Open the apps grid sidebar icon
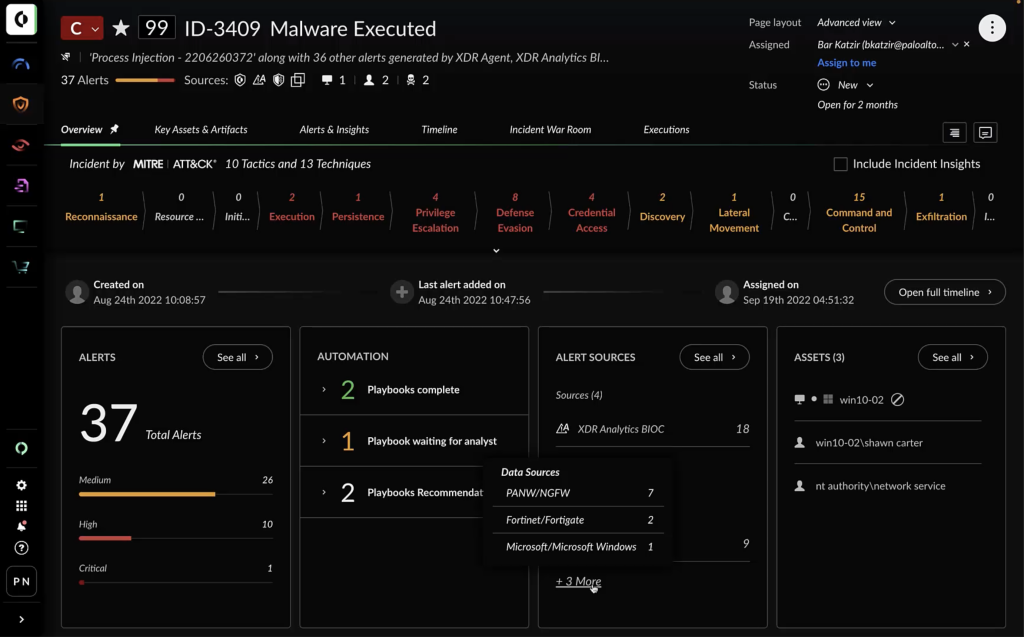The width and height of the screenshot is (1024, 637). click(x=22, y=506)
